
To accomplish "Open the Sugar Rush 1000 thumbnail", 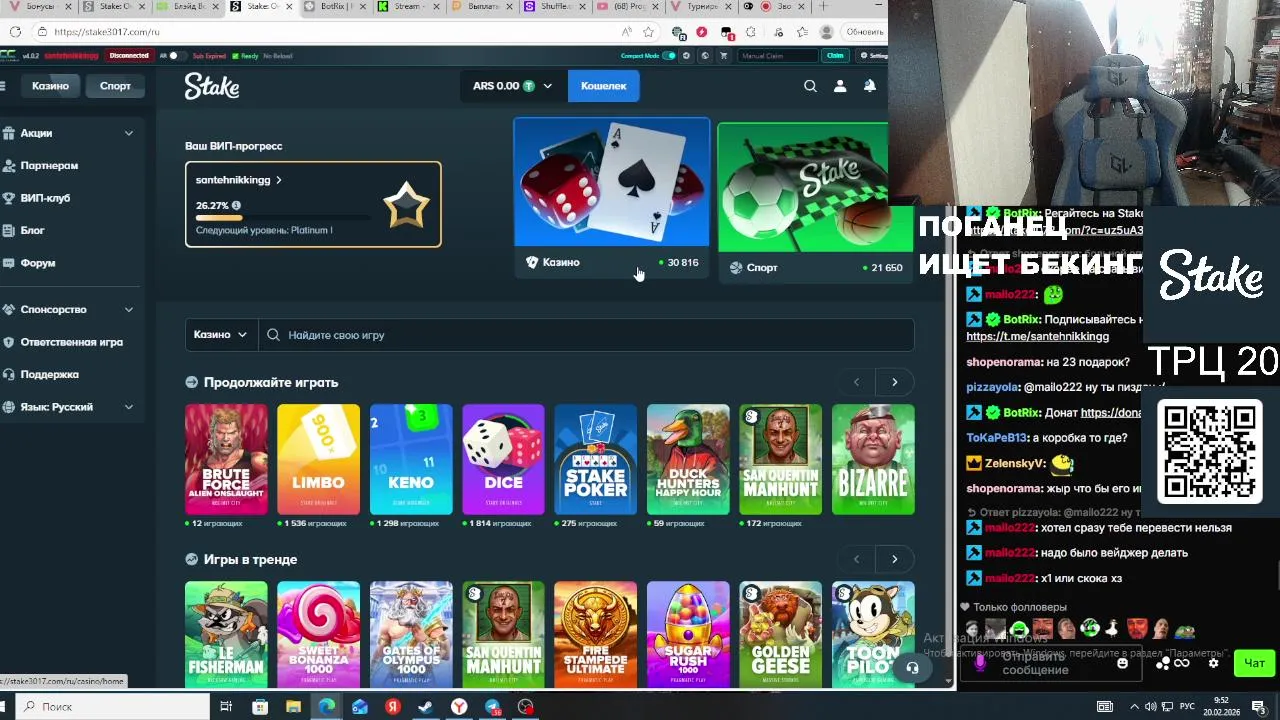I will (688, 633).
